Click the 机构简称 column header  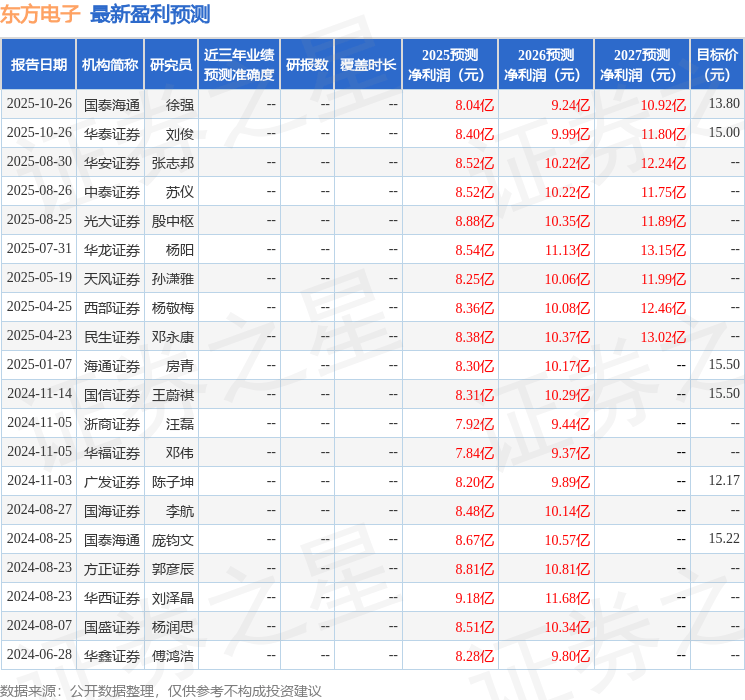click(x=110, y=64)
